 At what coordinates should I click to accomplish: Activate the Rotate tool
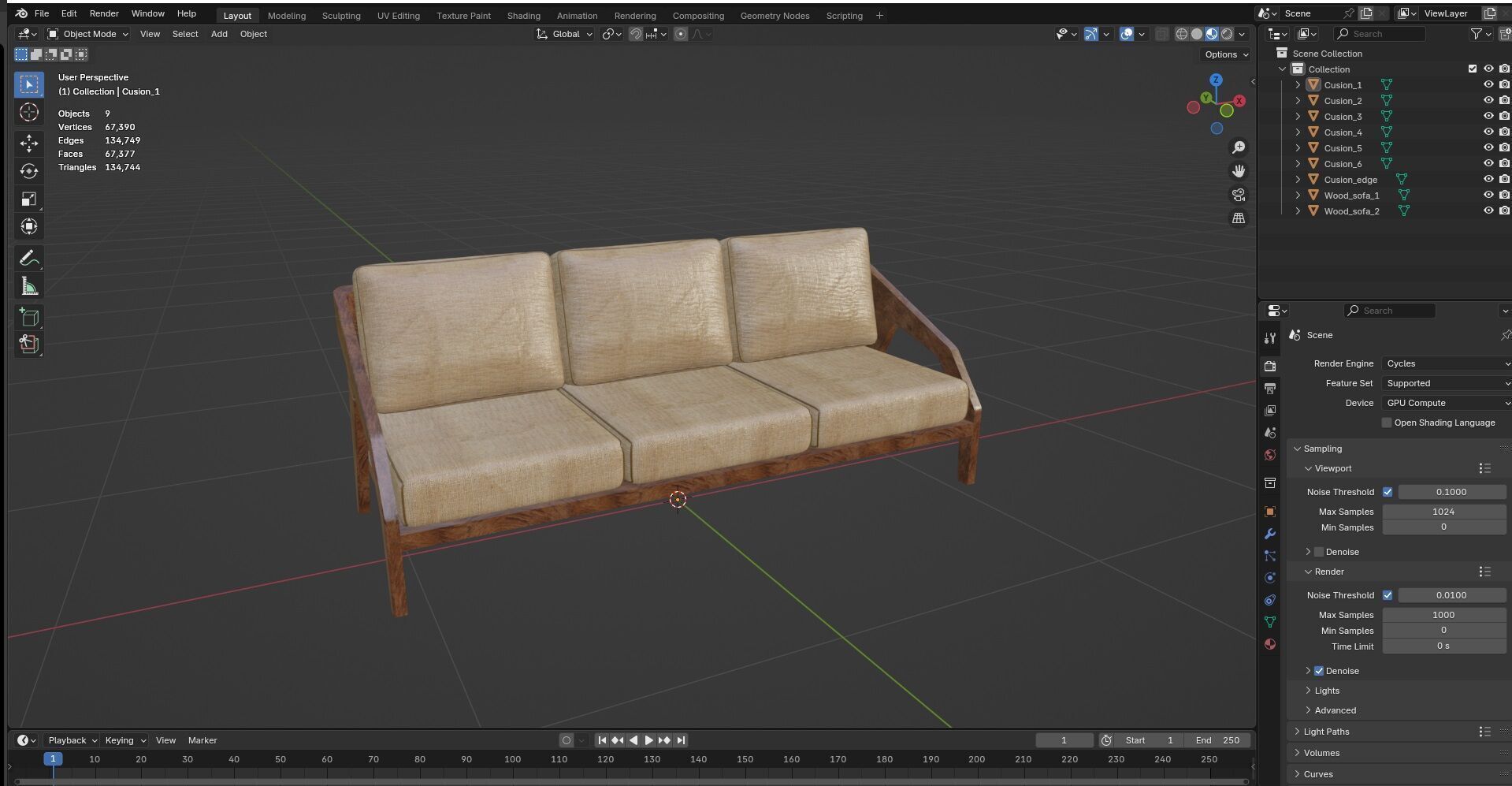tap(29, 171)
